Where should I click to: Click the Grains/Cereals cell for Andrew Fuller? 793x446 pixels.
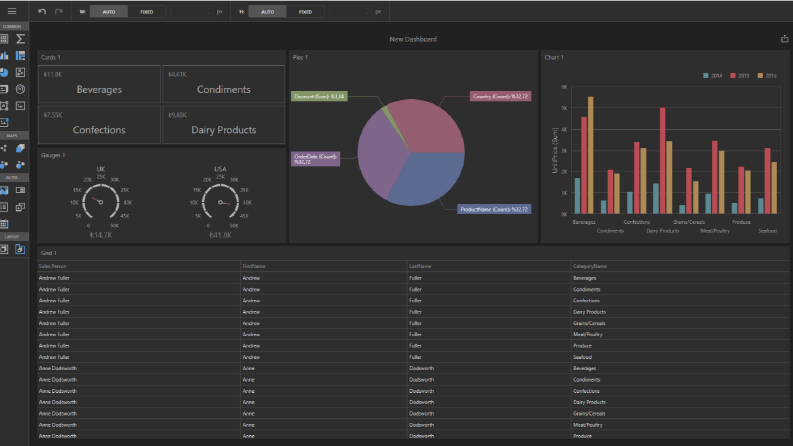[680, 323]
